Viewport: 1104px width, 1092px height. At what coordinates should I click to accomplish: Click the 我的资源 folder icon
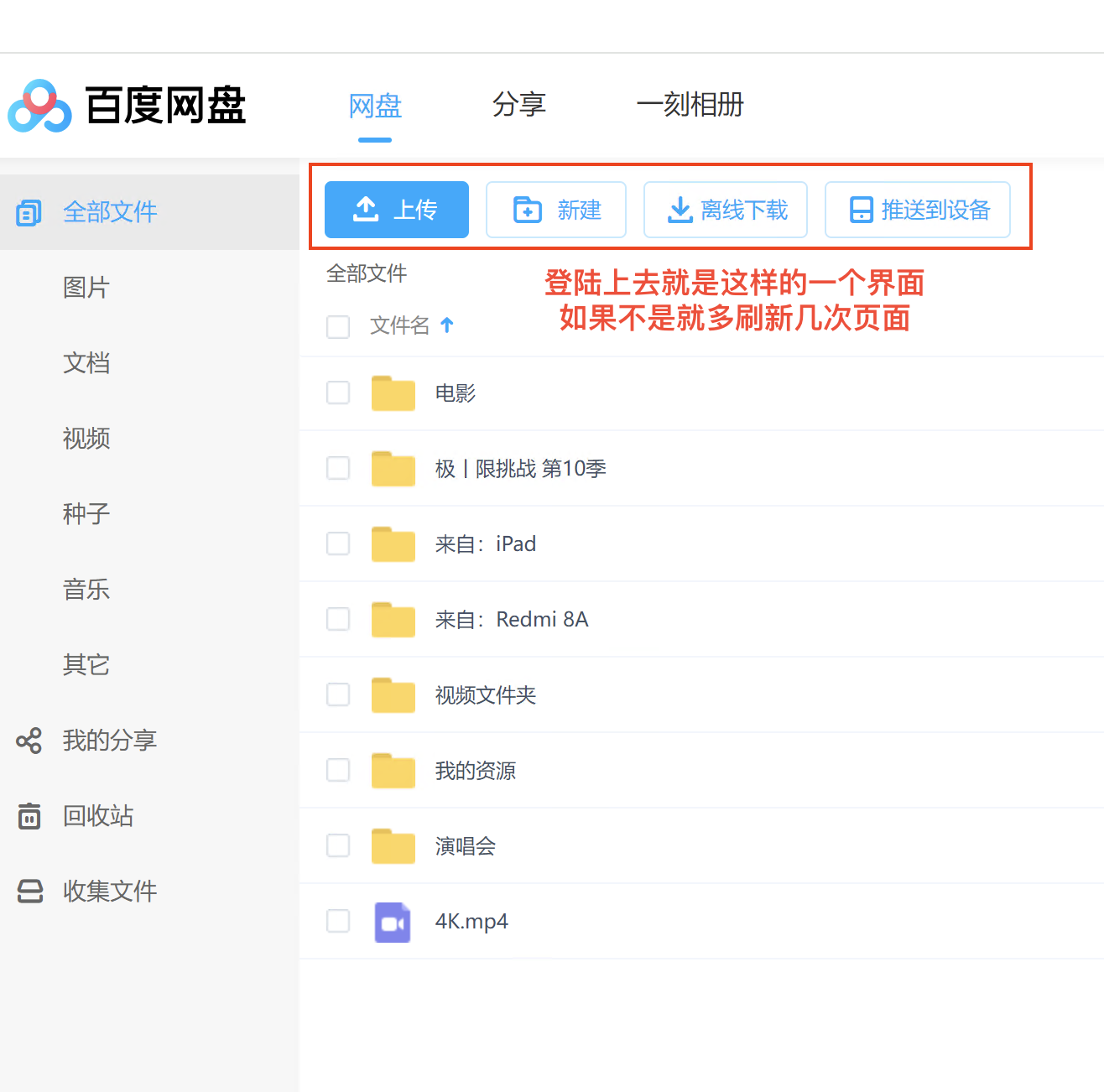point(393,770)
